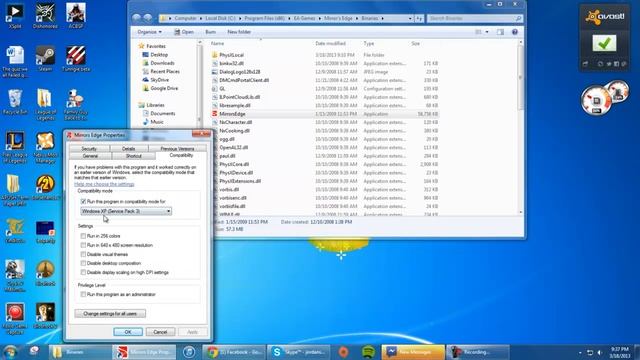Click the volume icon in system tray
640x360 pixels.
600,352
